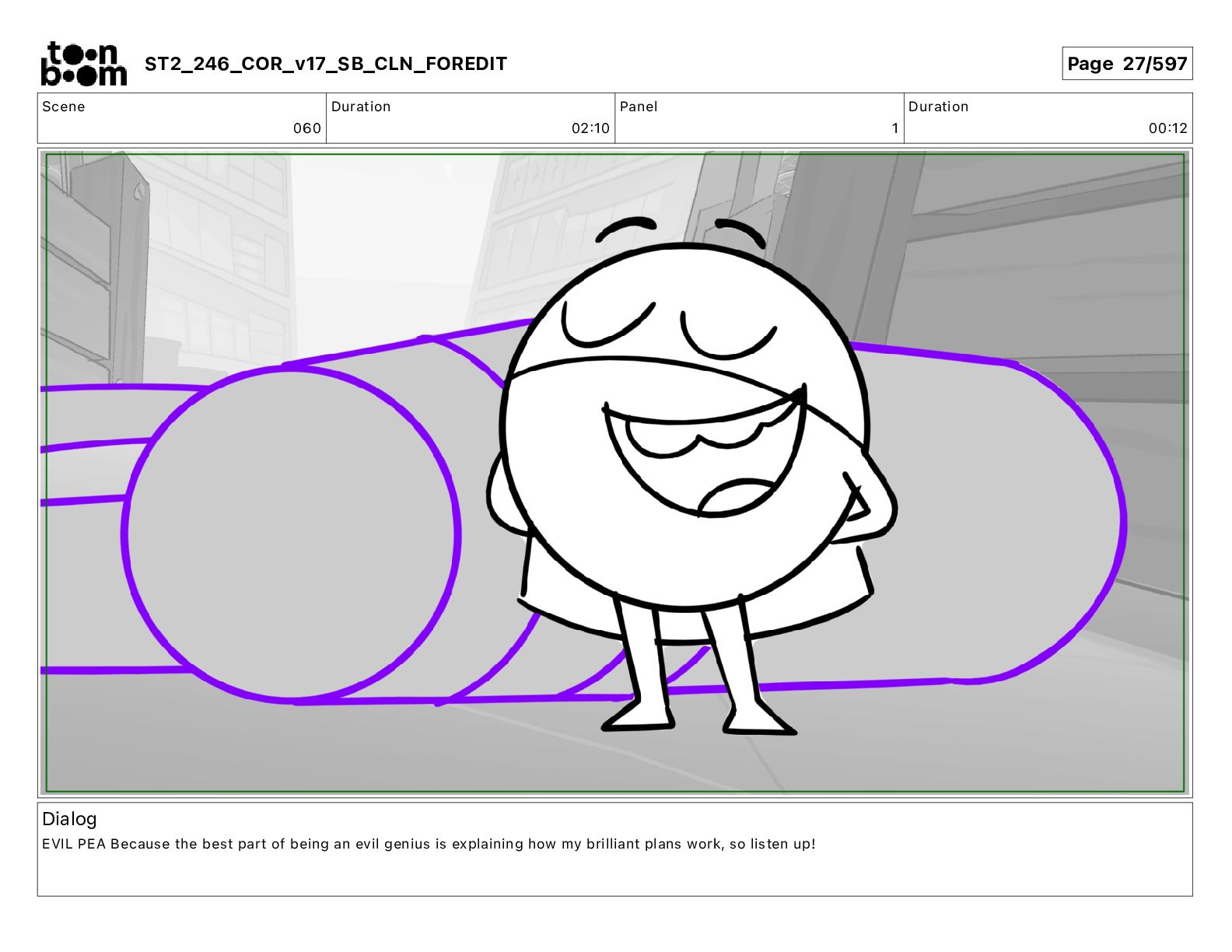
Task: Select the EVIL PEA dialog line
Action: point(429,844)
